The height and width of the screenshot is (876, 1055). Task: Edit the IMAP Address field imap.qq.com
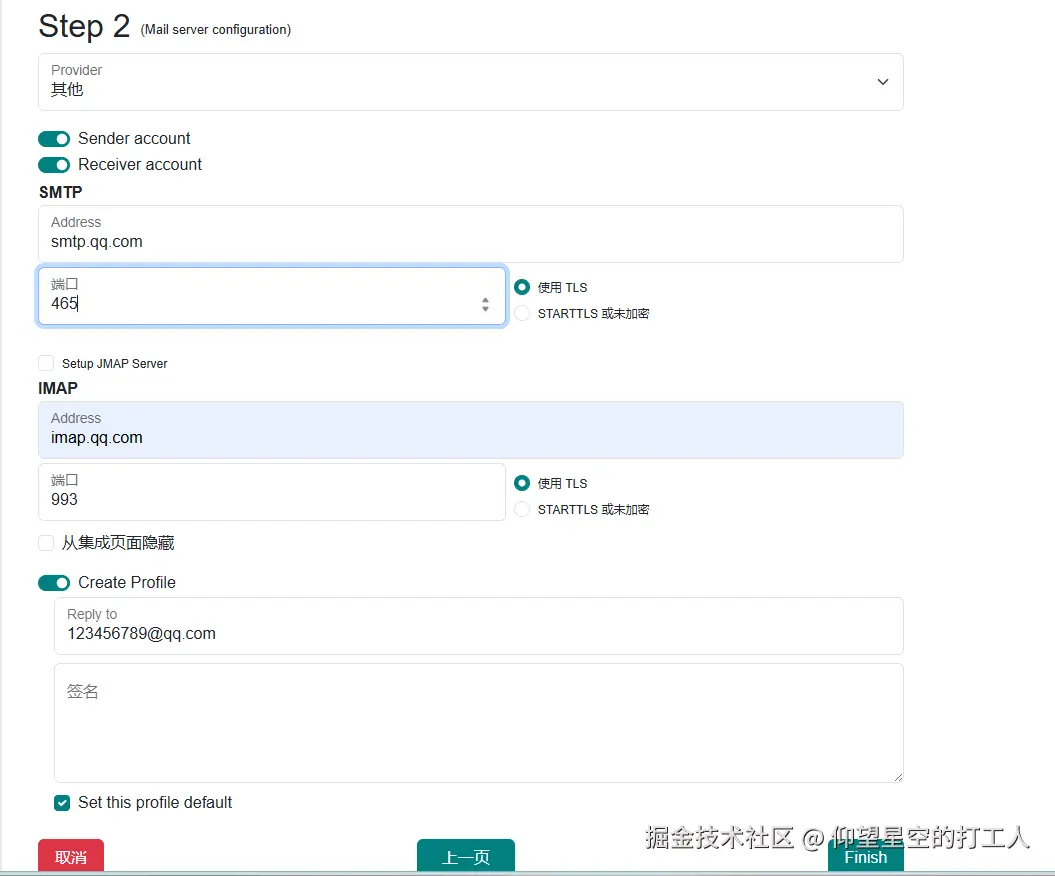[x=470, y=430]
